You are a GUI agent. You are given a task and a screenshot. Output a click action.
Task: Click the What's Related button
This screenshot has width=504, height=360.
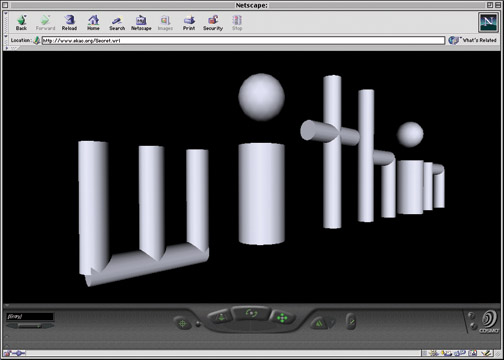tap(472, 40)
